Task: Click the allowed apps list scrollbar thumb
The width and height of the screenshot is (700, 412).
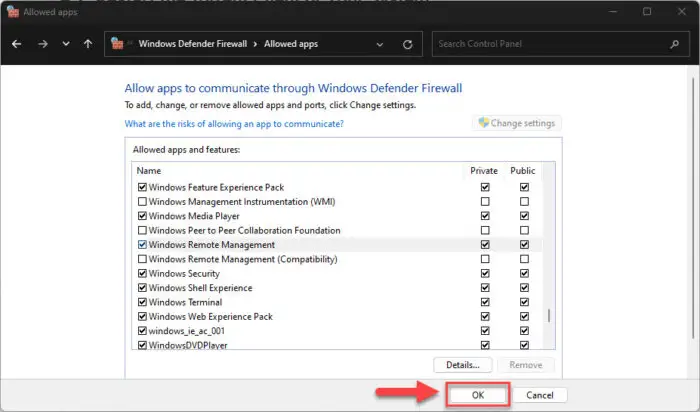Action: coord(549,316)
